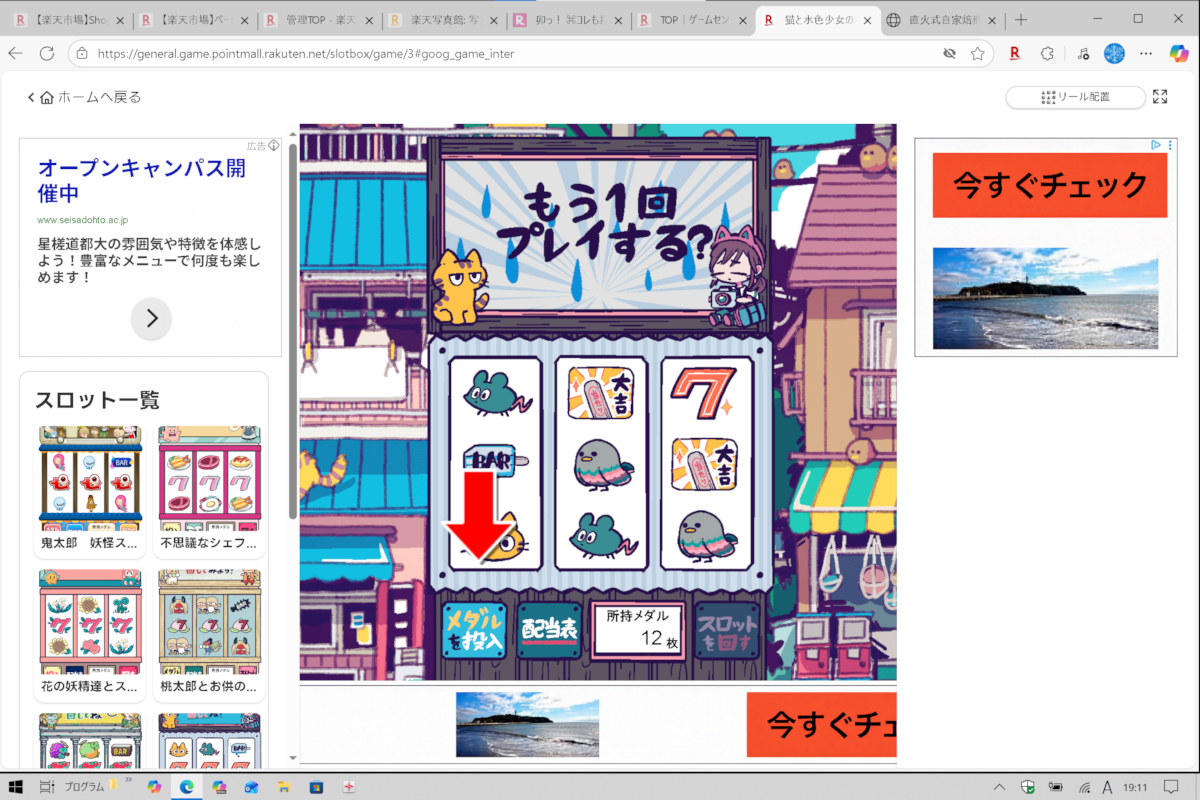Click the arrow button in campus ad
Viewport: 1200px width, 800px height.
(x=151, y=319)
